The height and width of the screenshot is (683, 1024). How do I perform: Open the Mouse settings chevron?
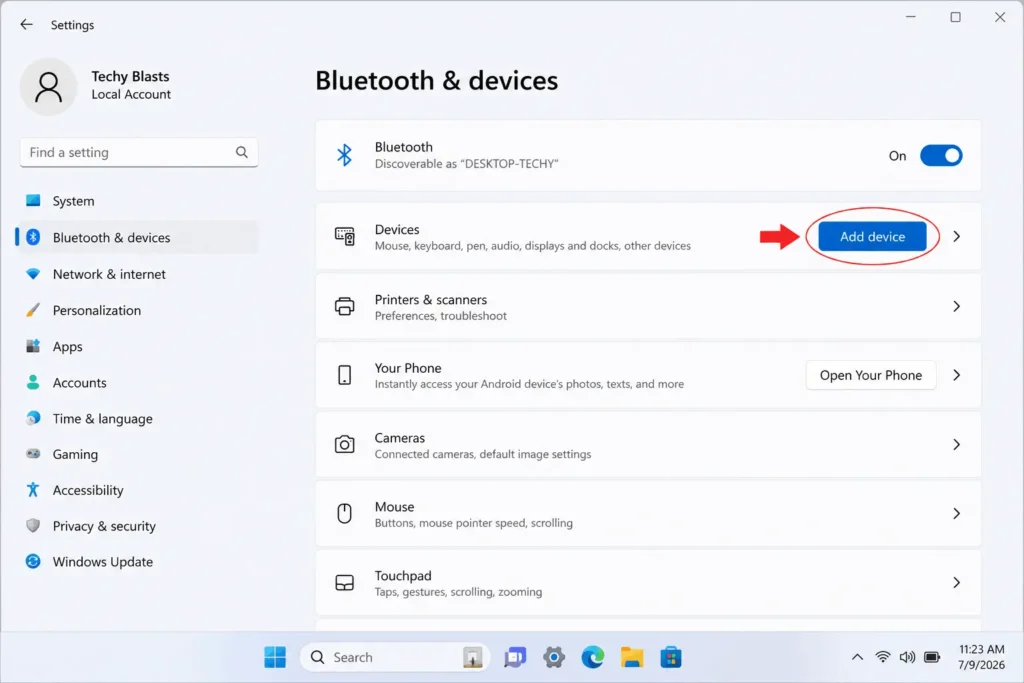(956, 514)
